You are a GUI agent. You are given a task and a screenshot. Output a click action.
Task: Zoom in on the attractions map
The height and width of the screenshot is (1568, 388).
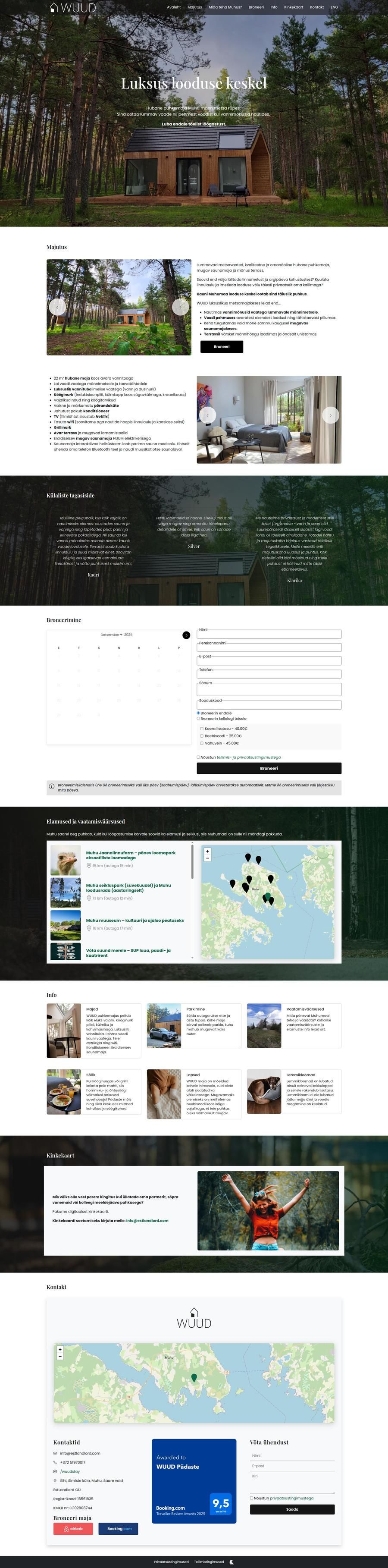click(207, 851)
